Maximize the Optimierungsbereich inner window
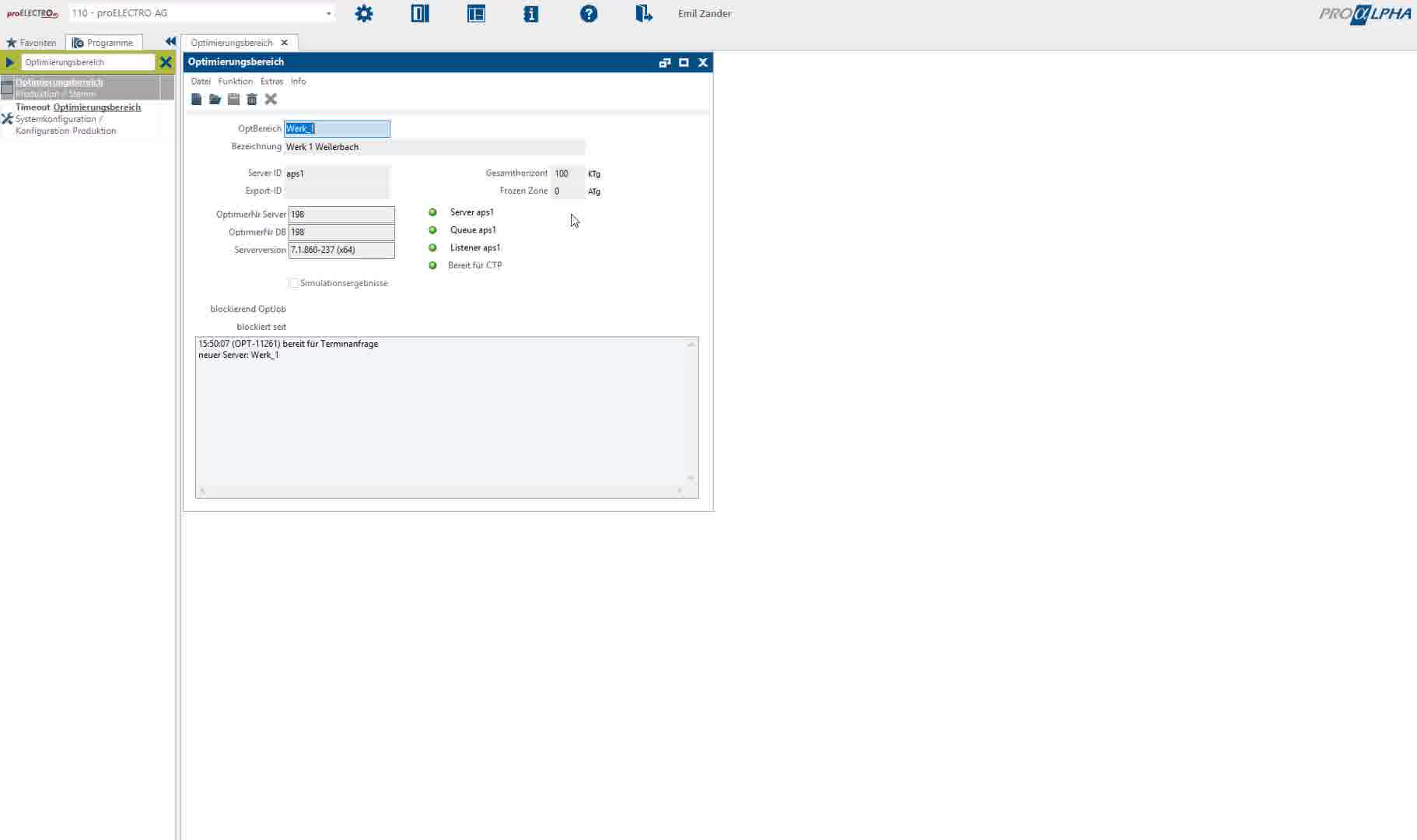Screen dimensions: 1417x840 point(684,63)
